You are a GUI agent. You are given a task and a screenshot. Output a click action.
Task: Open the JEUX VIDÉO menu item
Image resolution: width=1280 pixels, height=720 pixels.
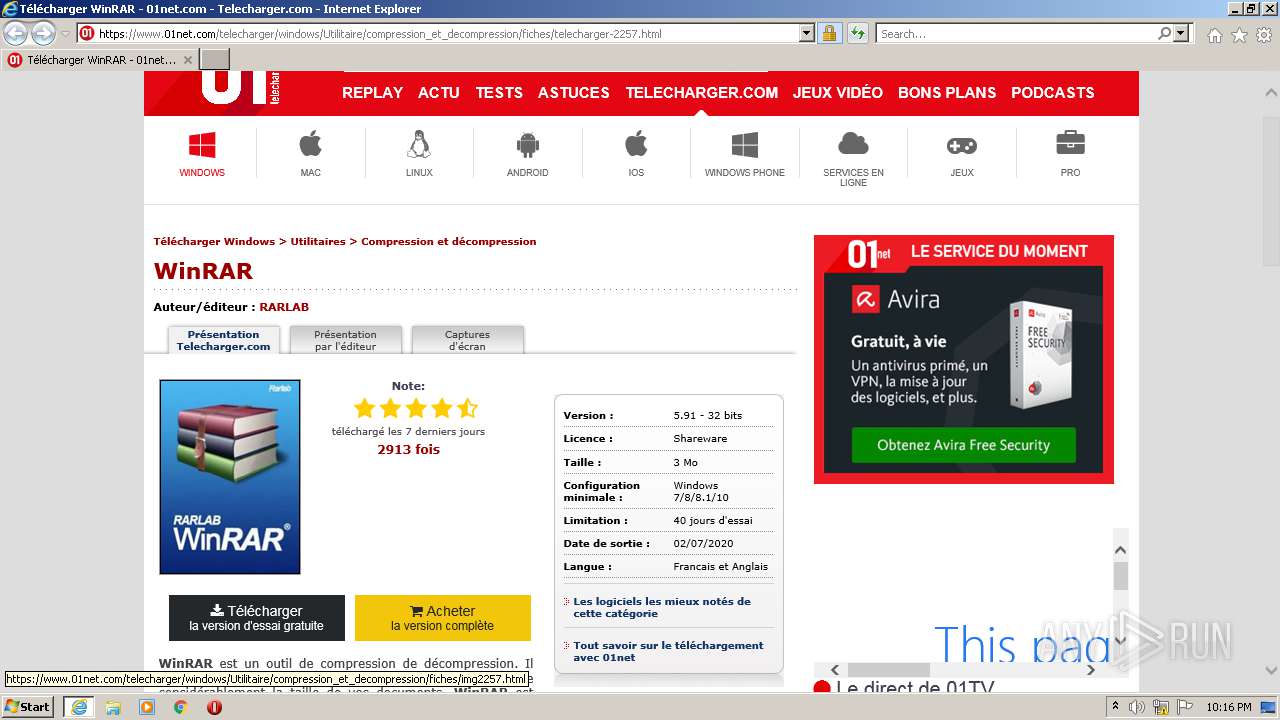click(838, 92)
